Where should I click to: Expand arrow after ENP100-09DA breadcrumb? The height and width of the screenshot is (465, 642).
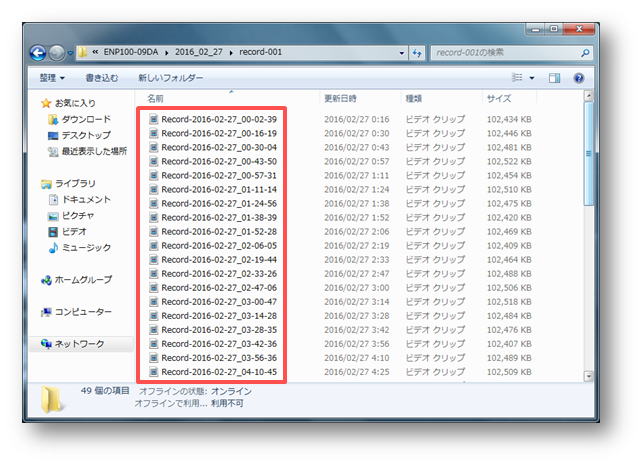[167, 53]
